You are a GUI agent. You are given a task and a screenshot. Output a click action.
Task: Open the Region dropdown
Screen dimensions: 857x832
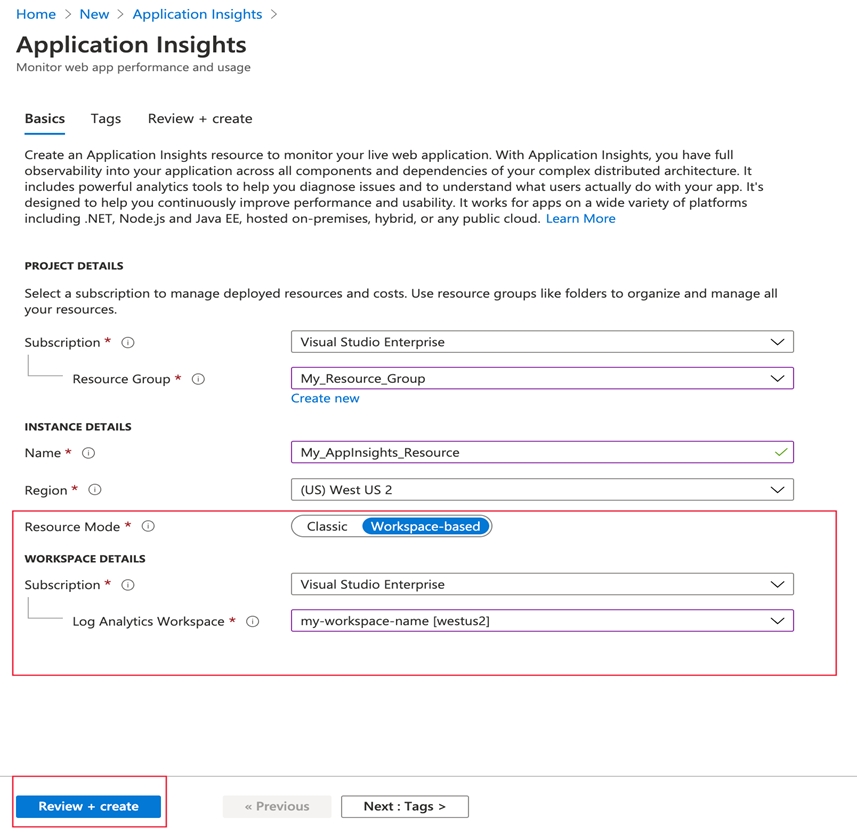coord(541,490)
